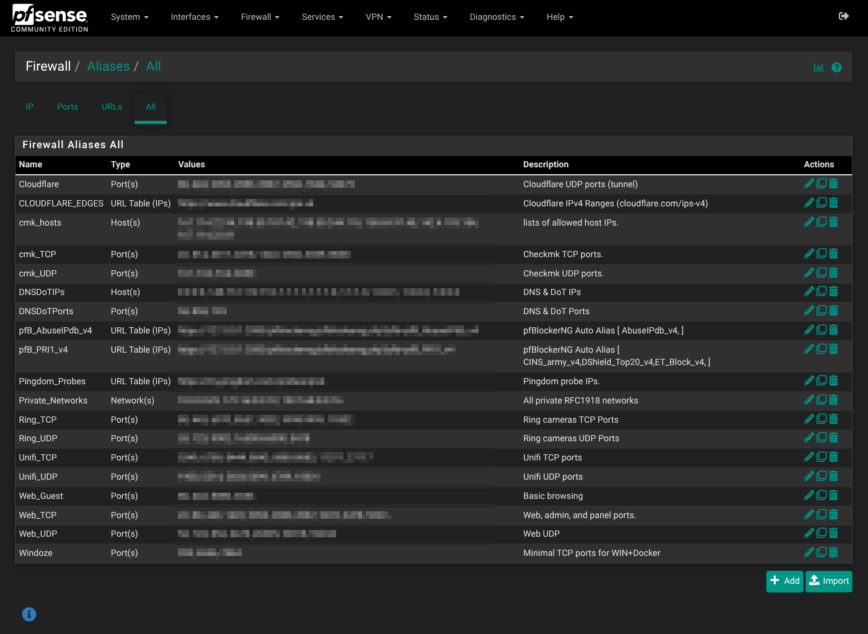The width and height of the screenshot is (868, 634).
Task: Edit the pfB_PRI1_v4 alias
Action: [x=809, y=349]
